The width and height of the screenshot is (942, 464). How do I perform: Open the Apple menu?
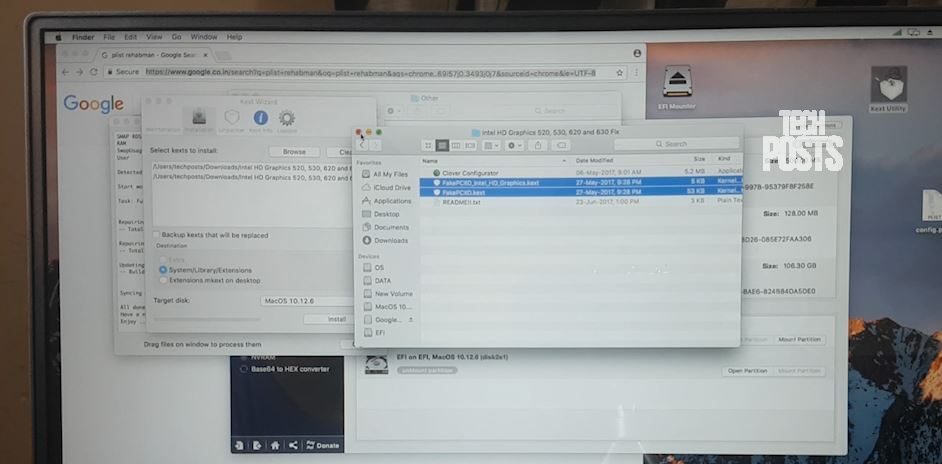coord(58,37)
